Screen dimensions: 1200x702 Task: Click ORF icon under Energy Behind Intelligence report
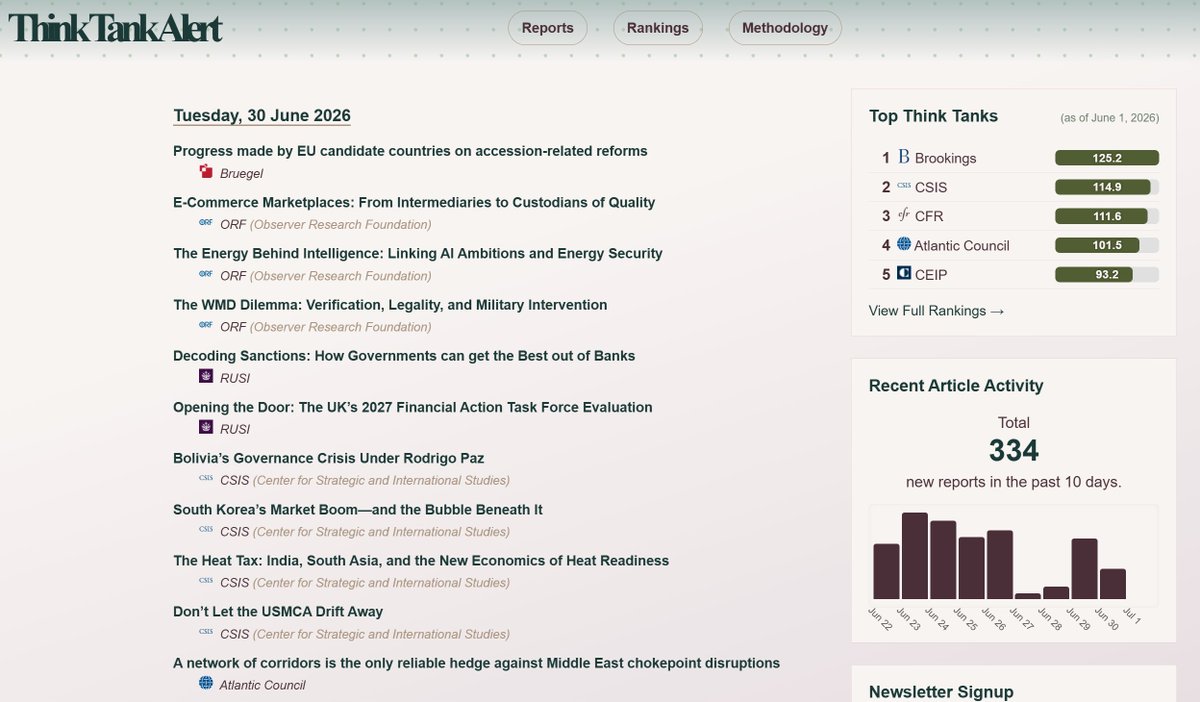(206, 275)
